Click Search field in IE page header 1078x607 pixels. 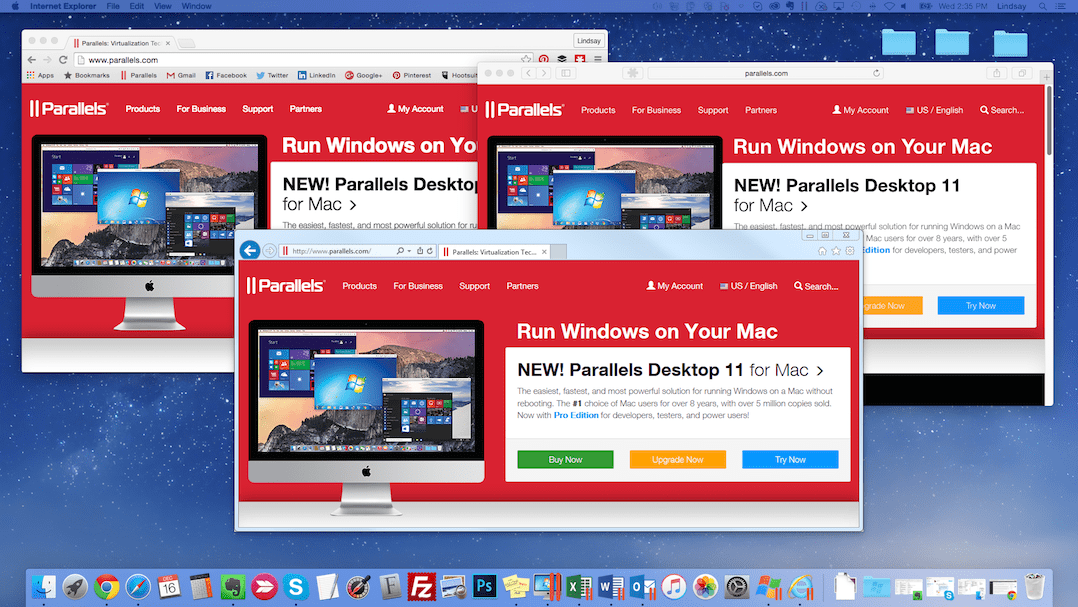coord(817,286)
